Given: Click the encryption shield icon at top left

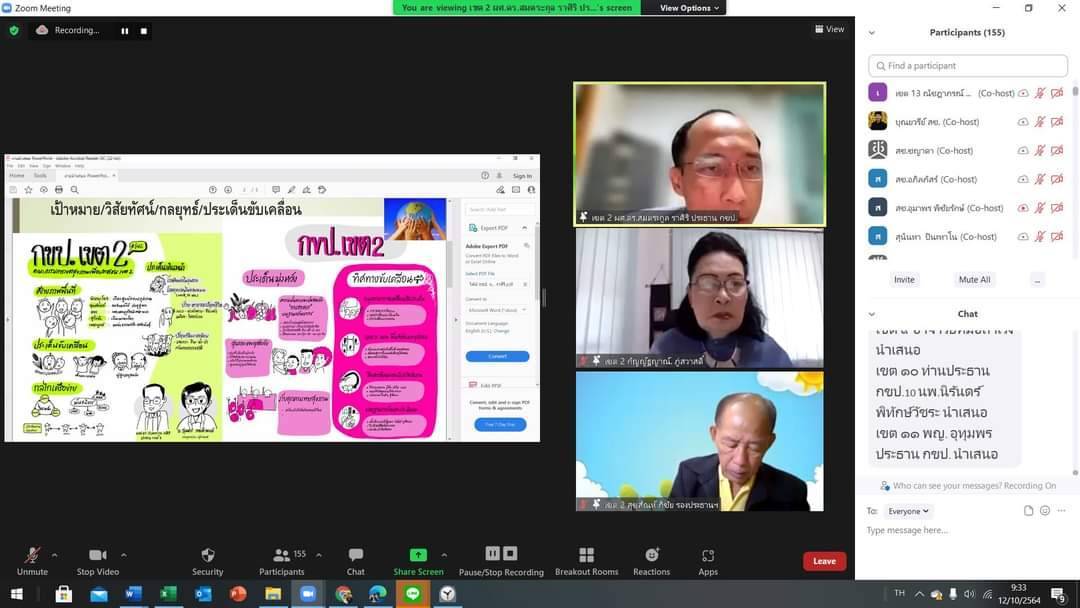Looking at the screenshot, I should (14, 30).
